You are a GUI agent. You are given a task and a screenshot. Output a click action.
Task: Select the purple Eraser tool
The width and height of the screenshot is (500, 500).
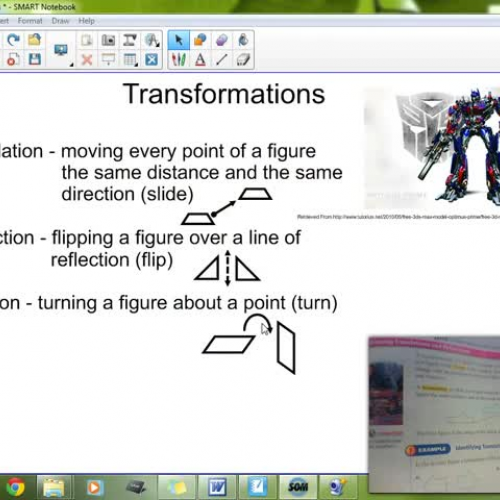pos(222,40)
